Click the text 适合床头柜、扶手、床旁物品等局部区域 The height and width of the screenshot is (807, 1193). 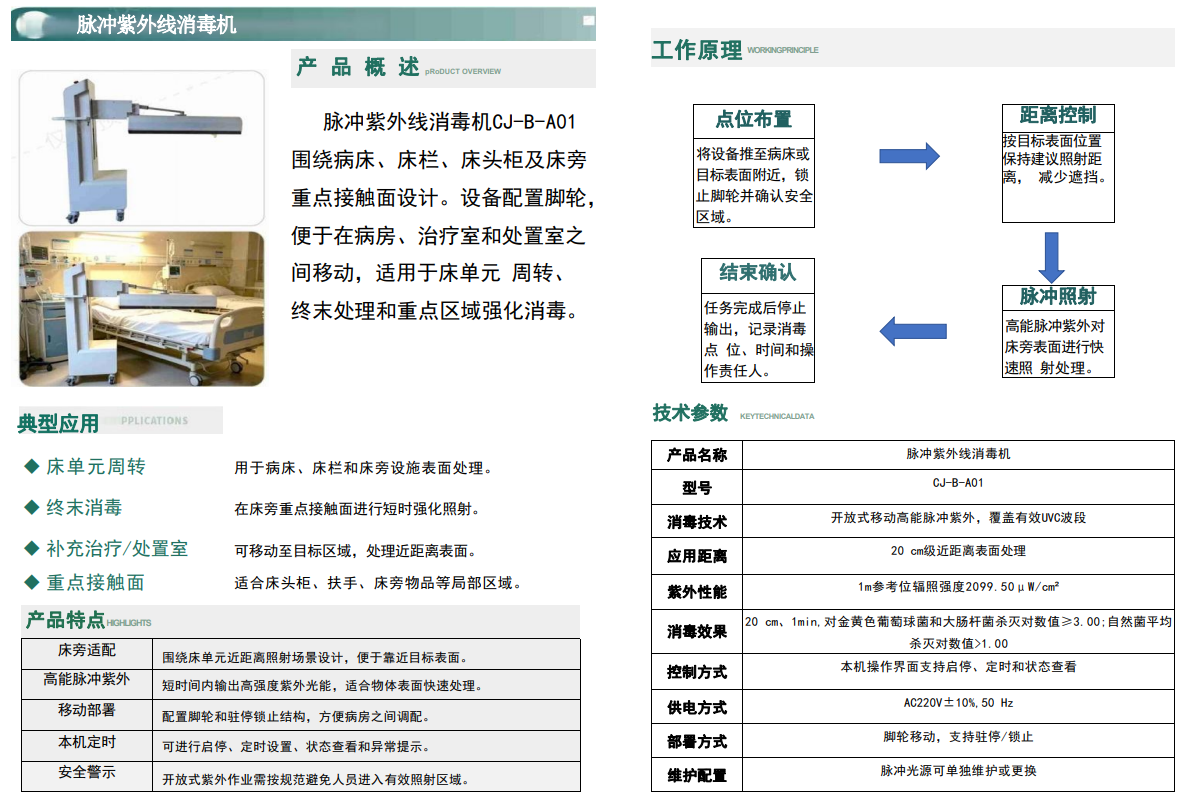pos(377,583)
